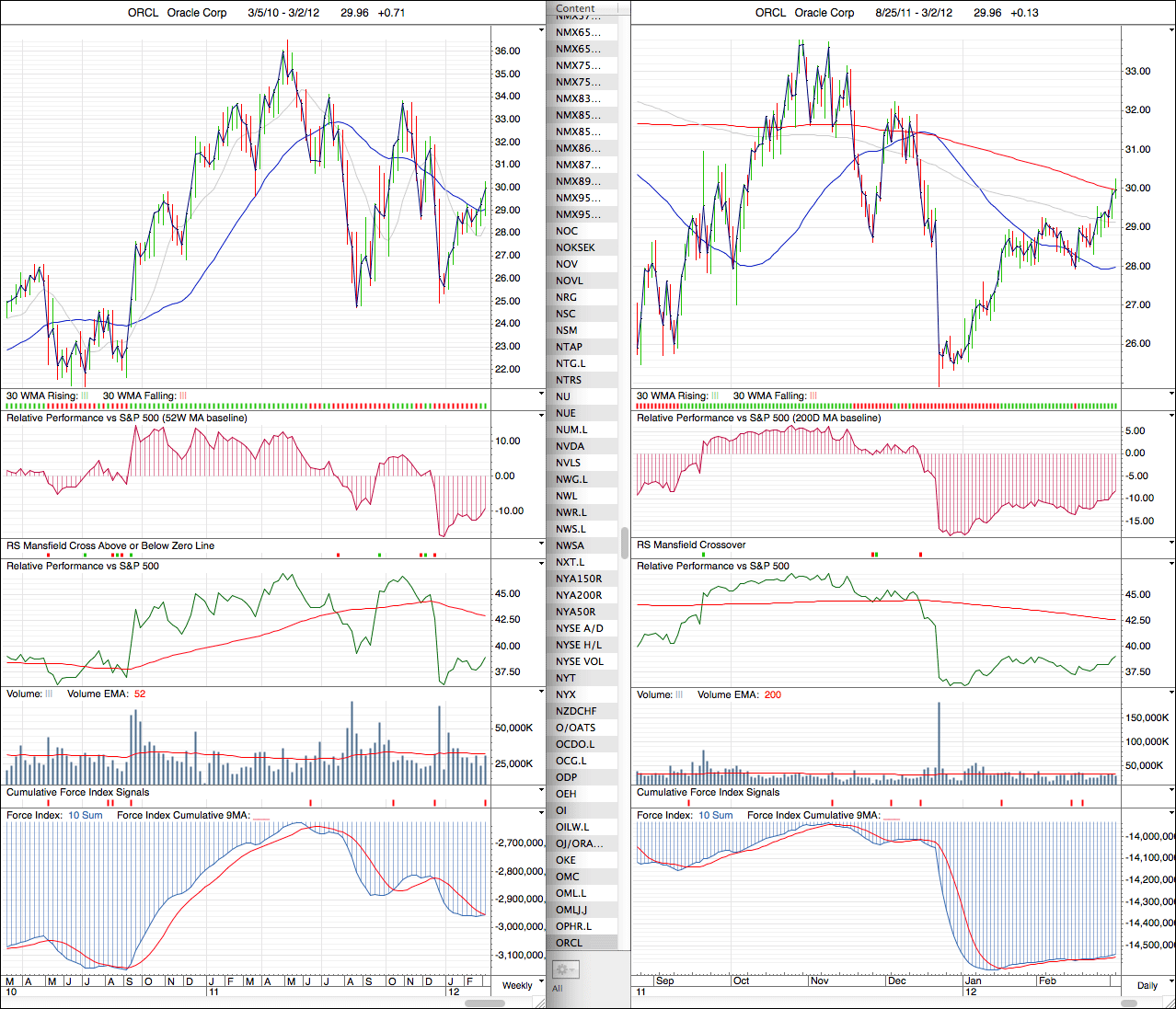The image size is (1176, 1009).
Task: Open the weekly Volume panel menu arrow
Action: tap(541, 692)
